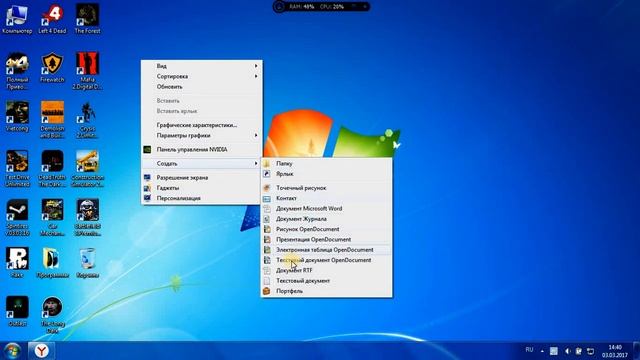640x360 pixels.
Task: Create a plain Текстовый документ
Action: pos(327,280)
